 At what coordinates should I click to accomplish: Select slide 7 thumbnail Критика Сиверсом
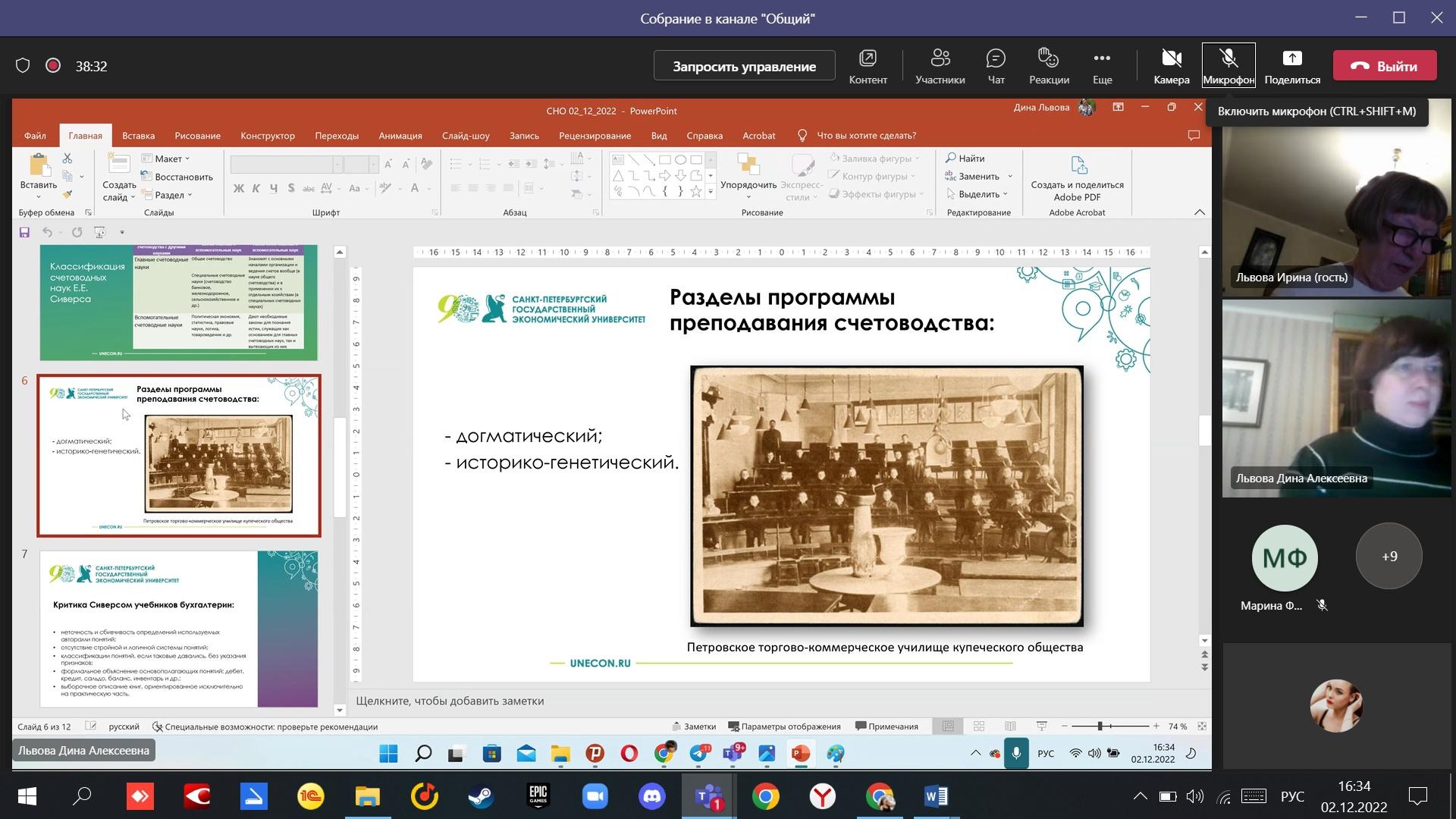pyautogui.click(x=179, y=629)
